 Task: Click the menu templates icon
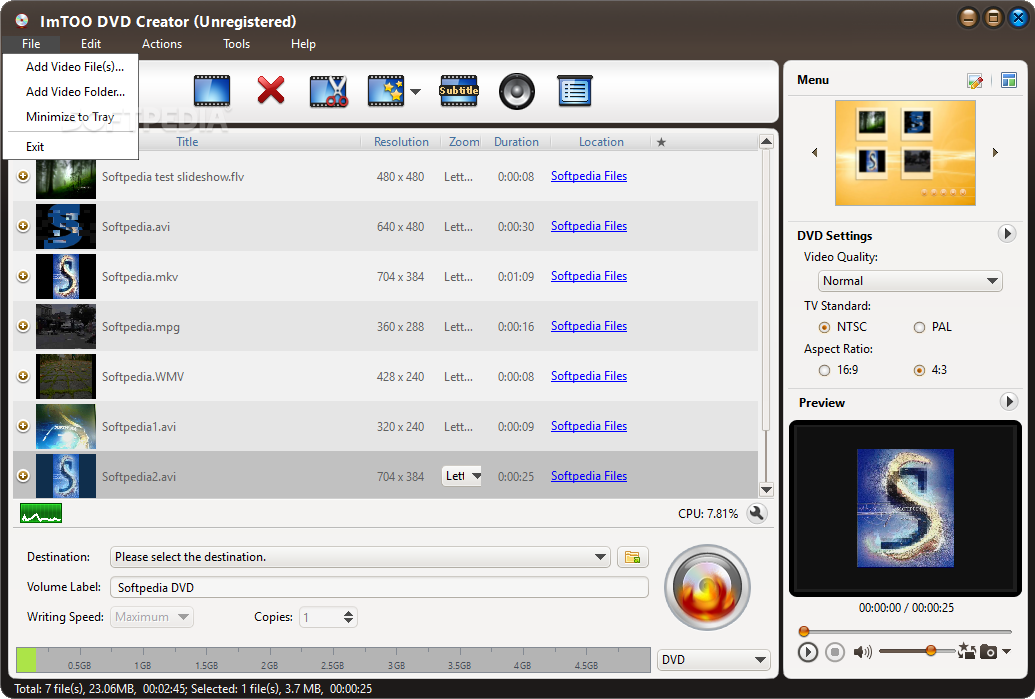point(1009,81)
